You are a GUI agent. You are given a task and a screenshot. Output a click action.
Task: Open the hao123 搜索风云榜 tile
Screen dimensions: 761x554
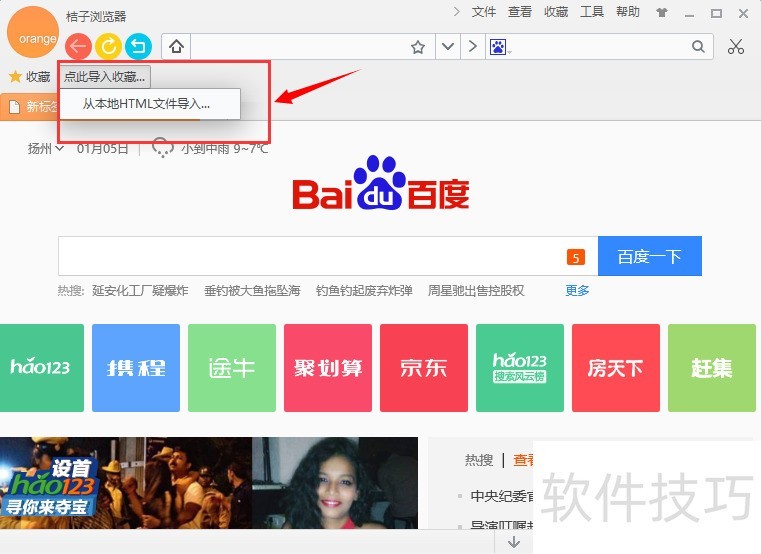click(520, 368)
